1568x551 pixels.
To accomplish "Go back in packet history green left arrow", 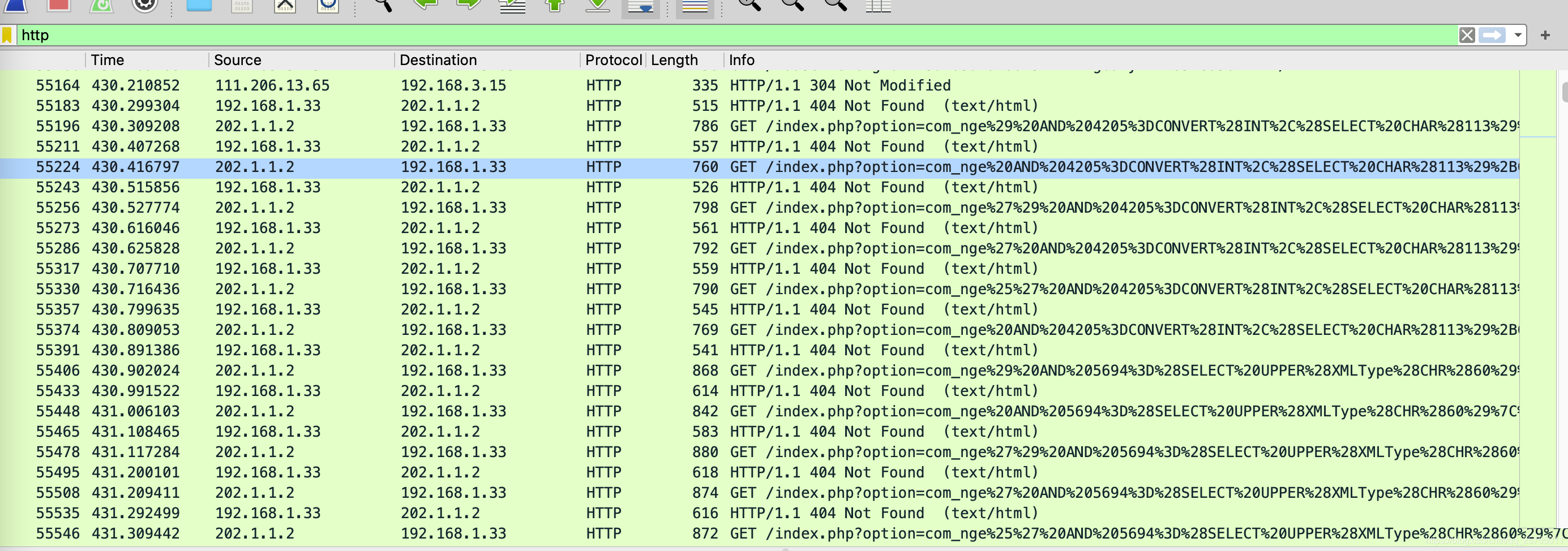I will pyautogui.click(x=426, y=5).
